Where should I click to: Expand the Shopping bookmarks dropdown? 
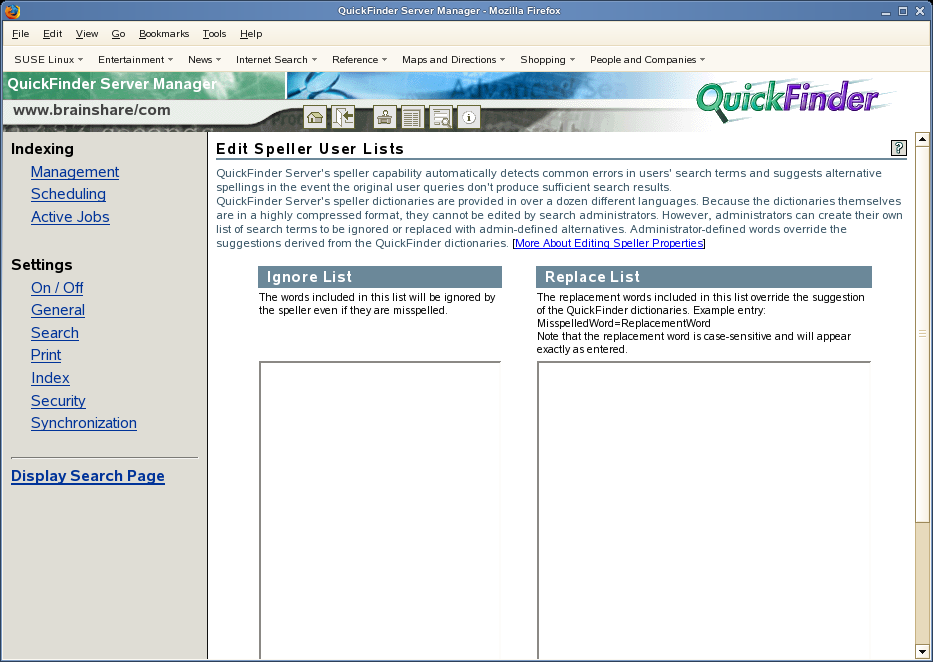click(x=548, y=59)
